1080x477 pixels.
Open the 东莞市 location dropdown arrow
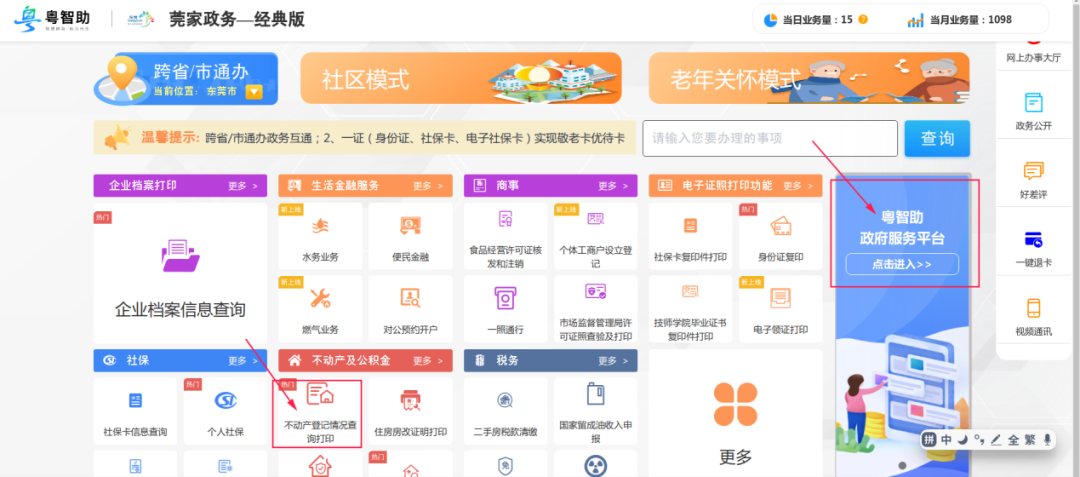[254, 92]
